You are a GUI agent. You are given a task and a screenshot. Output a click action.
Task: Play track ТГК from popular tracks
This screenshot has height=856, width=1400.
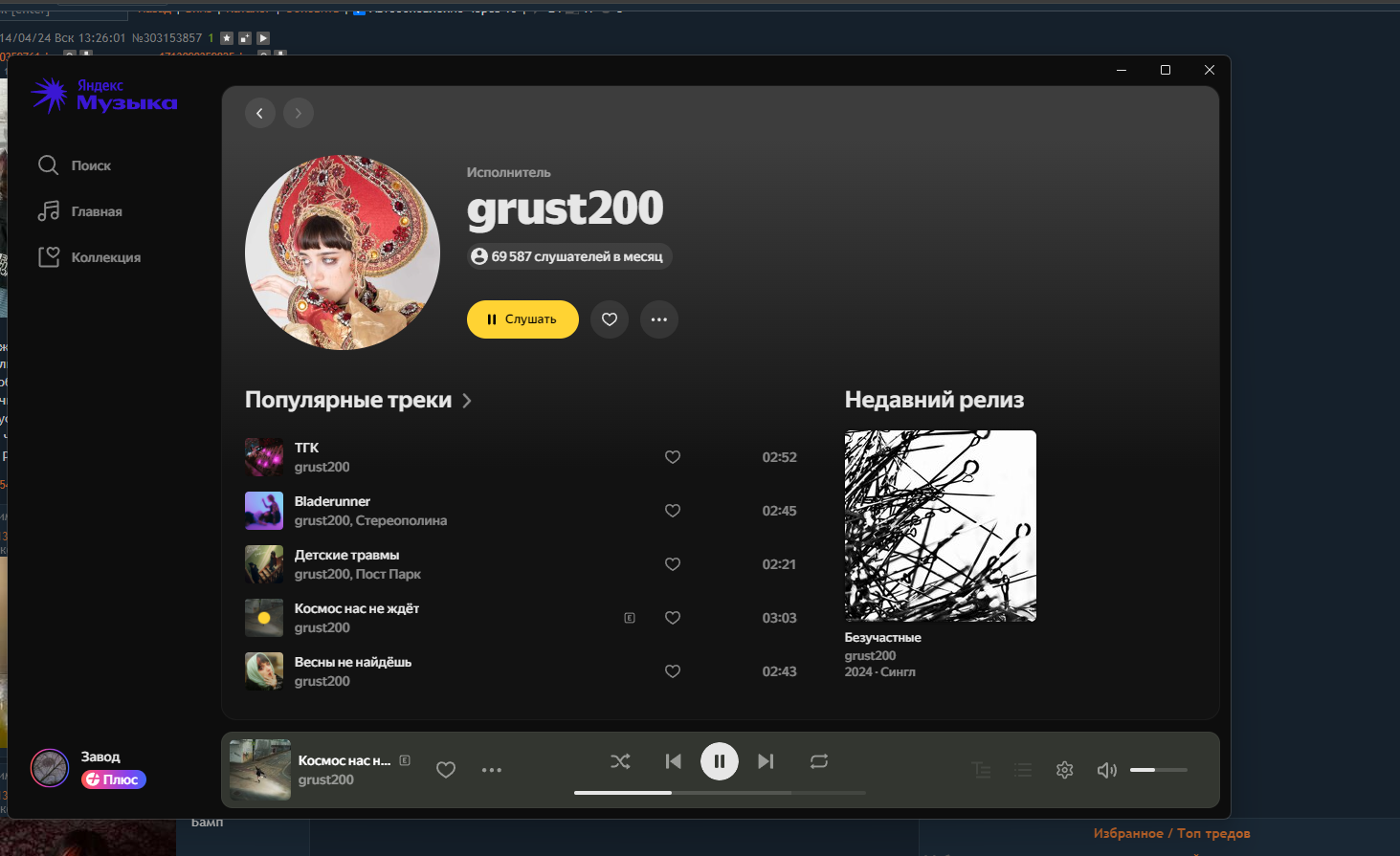tap(306, 448)
